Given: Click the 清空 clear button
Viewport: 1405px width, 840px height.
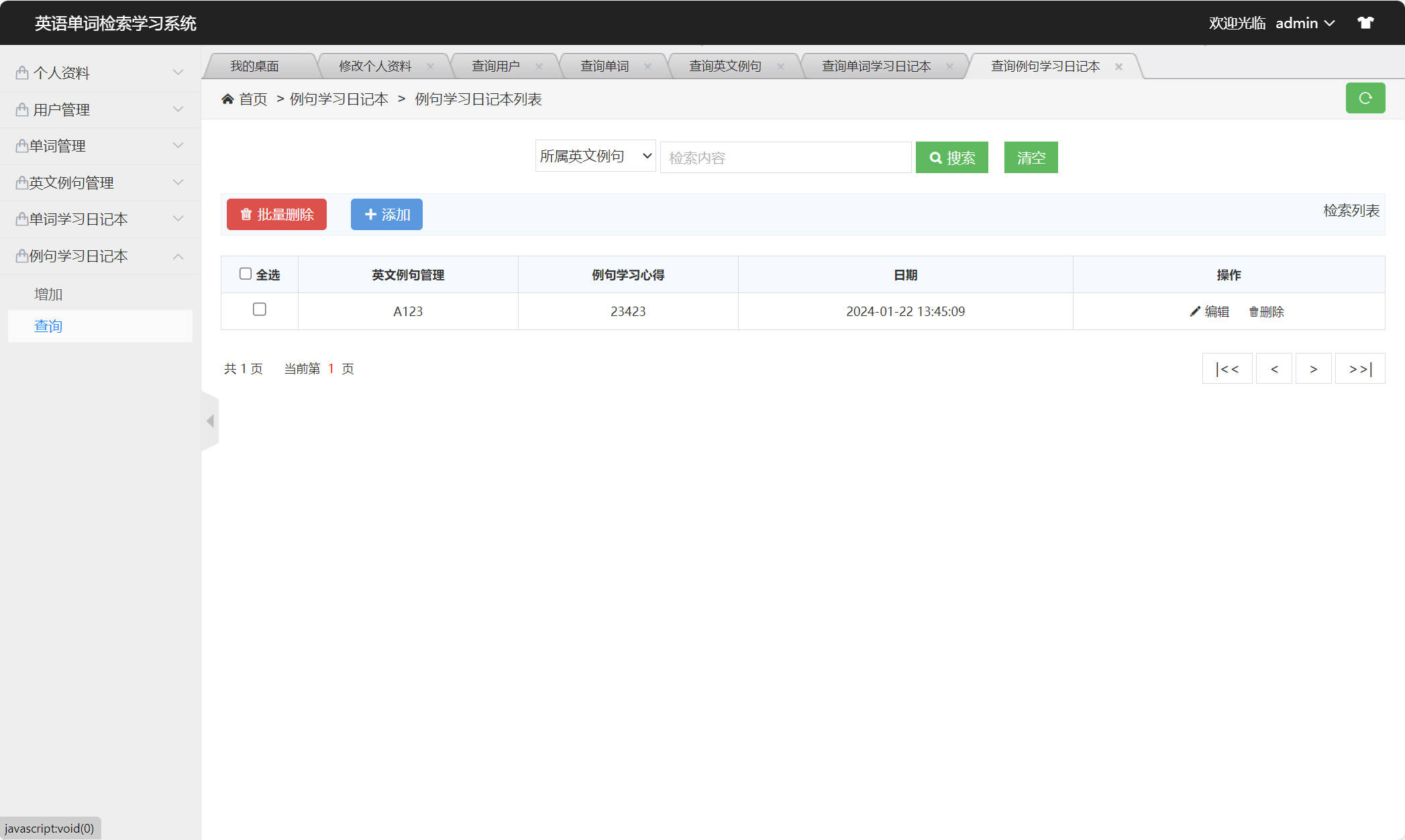Looking at the screenshot, I should (1031, 157).
